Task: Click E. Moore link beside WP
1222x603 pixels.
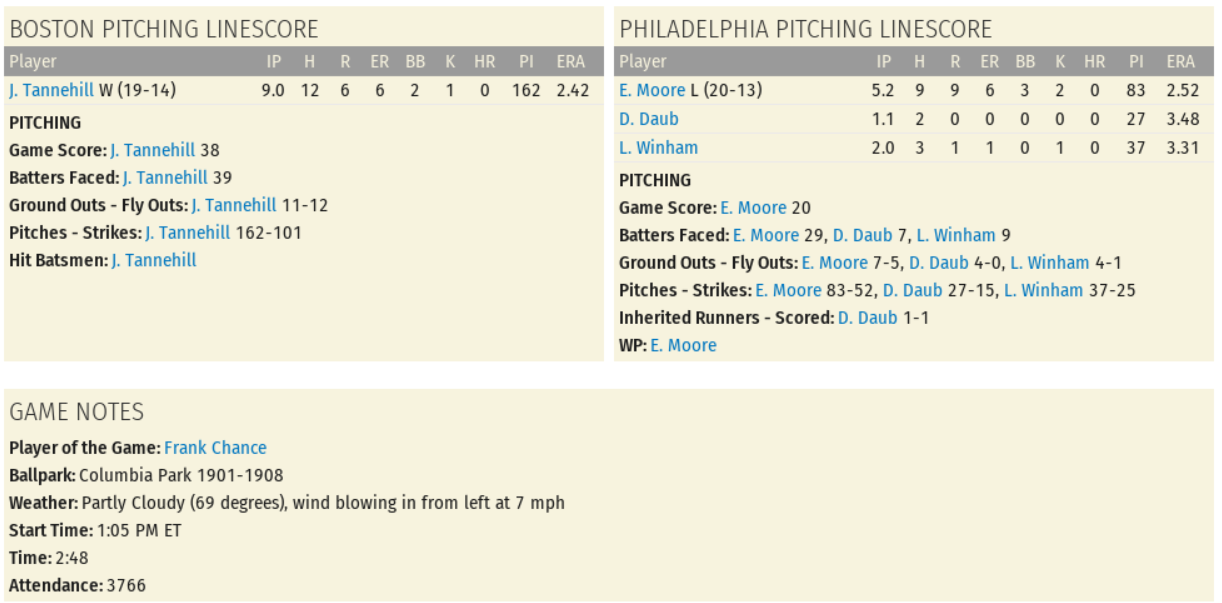Action: pyautogui.click(x=683, y=345)
